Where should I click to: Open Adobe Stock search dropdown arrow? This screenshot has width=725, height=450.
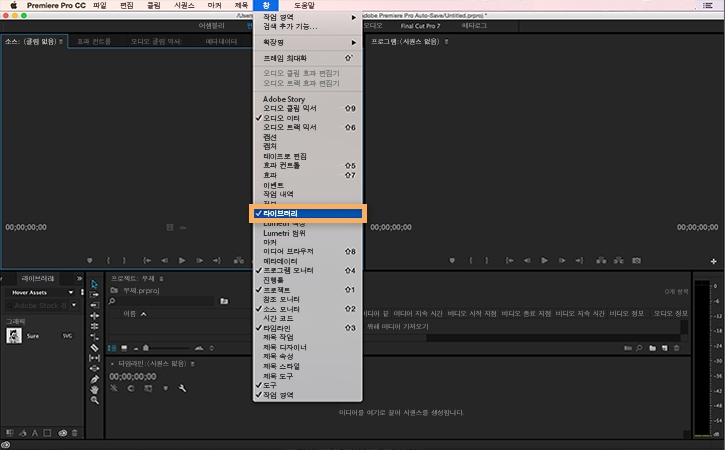tap(74, 305)
